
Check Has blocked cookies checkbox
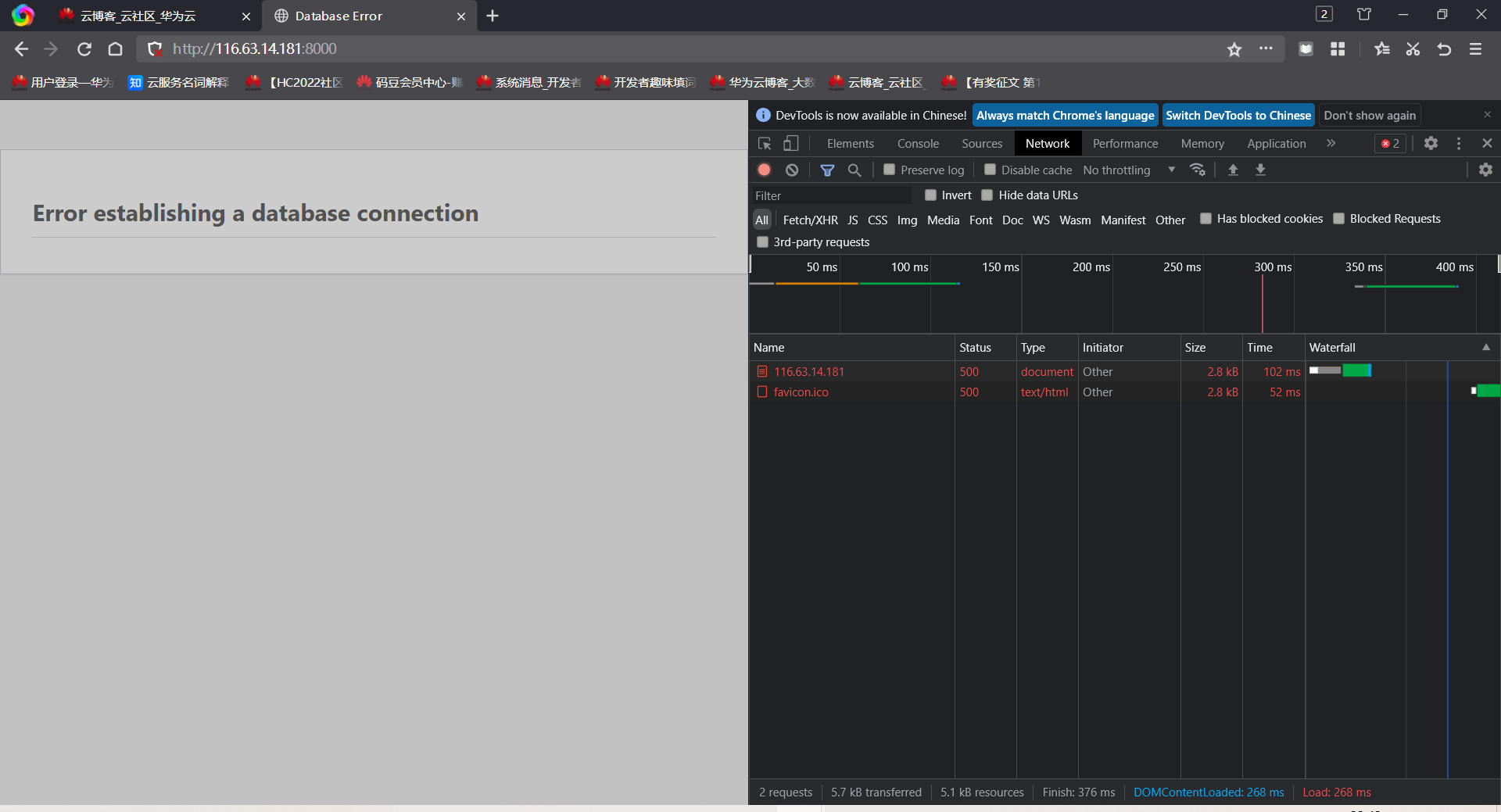(x=1205, y=219)
